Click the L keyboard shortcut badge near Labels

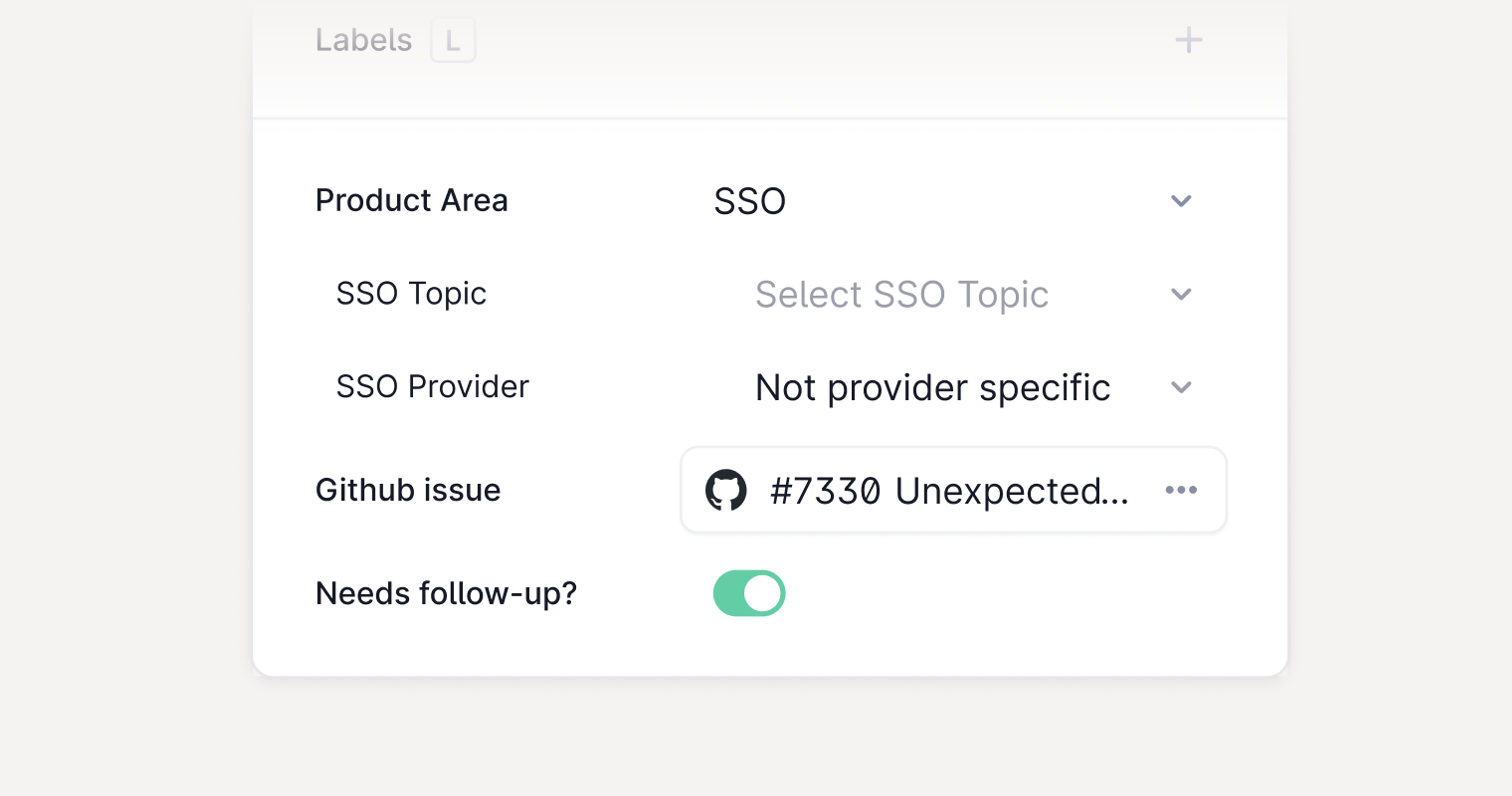(452, 40)
